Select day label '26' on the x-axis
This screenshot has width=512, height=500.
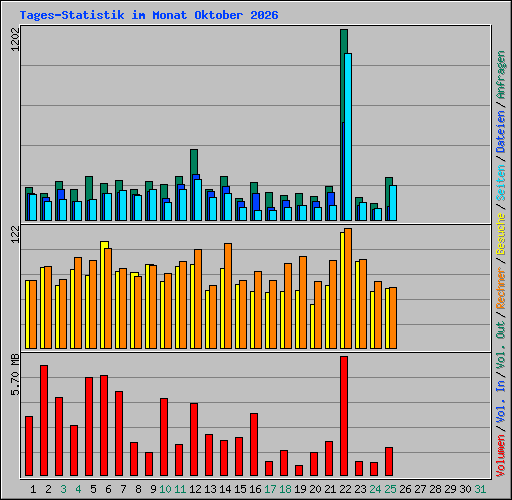[x=405, y=489]
